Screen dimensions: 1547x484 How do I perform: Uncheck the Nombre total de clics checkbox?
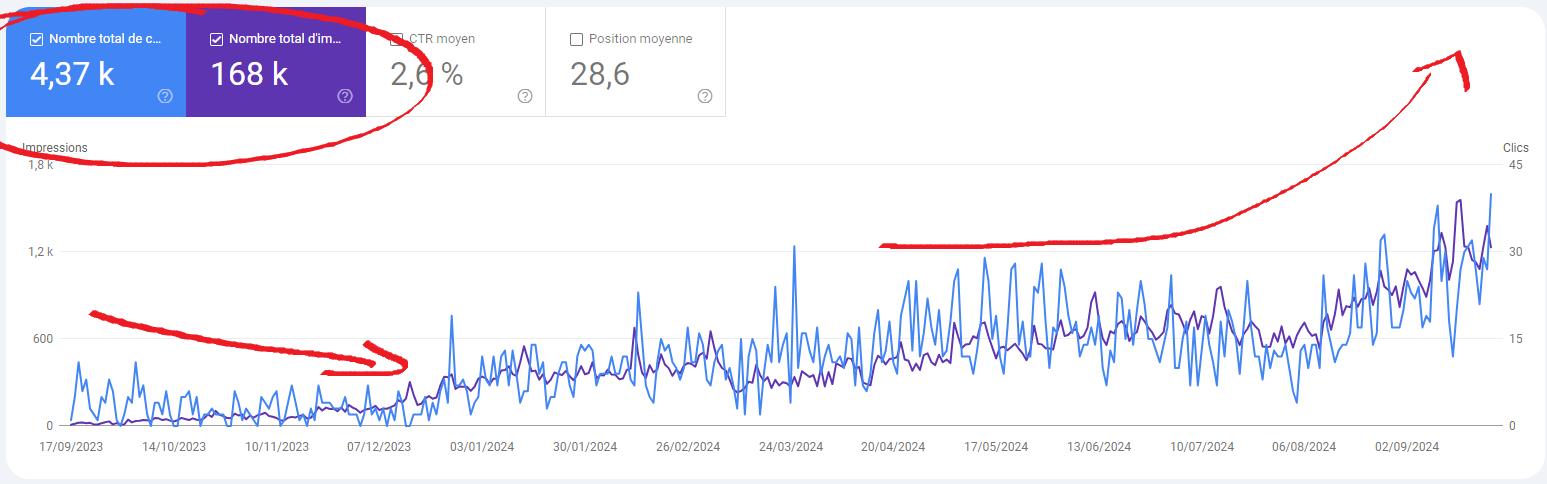pyautogui.click(x=37, y=39)
